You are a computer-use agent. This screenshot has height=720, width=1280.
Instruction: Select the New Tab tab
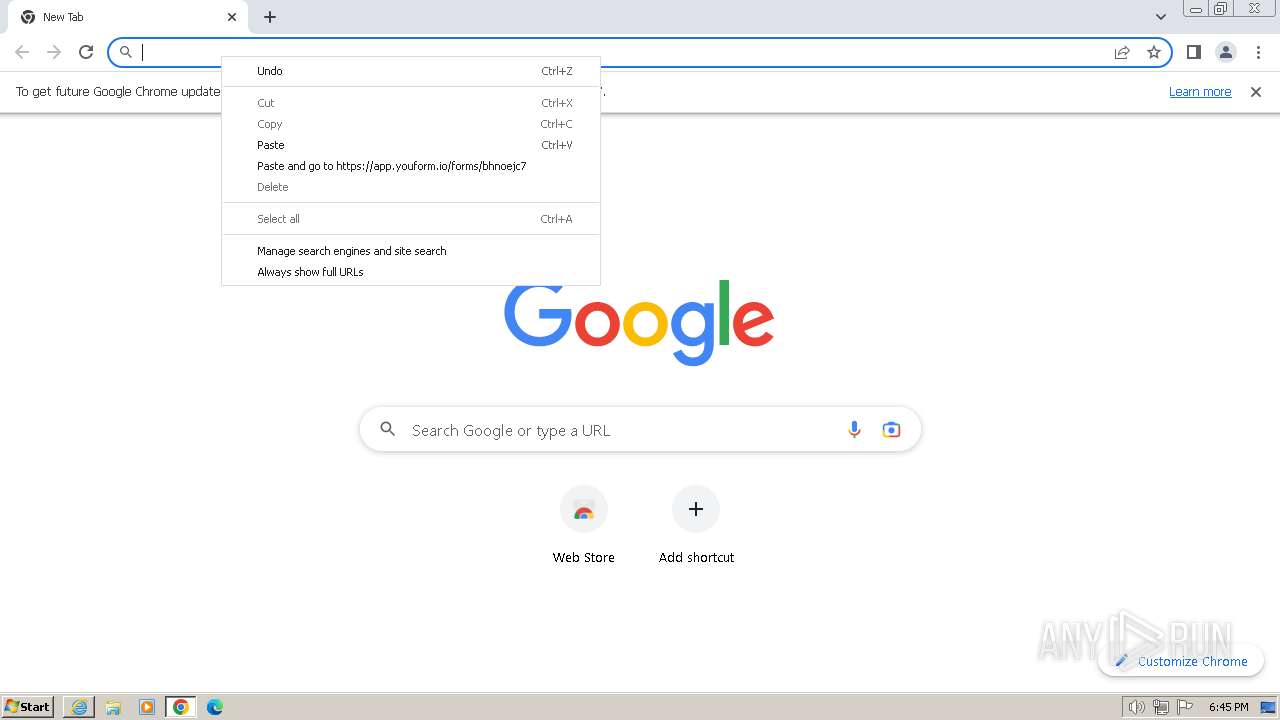[x=130, y=17]
